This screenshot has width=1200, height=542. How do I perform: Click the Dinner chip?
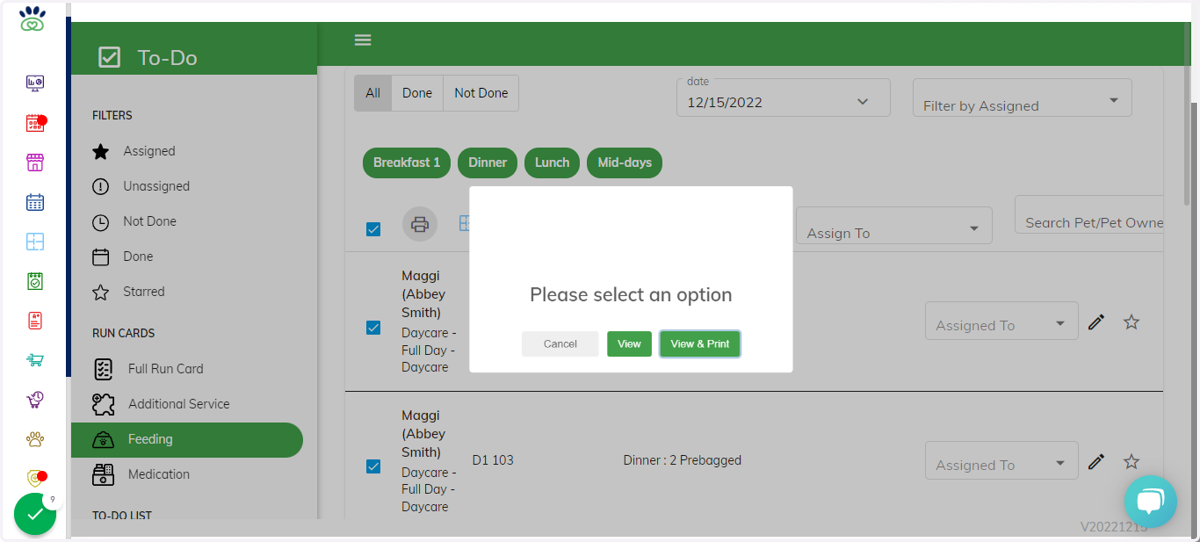tap(488, 163)
